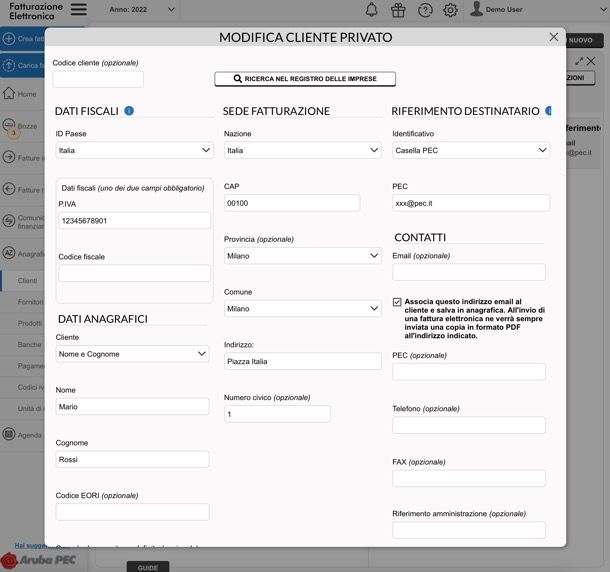The width and height of the screenshot is (610, 572).
Task: Click the P.IVA input field
Action: coord(135,221)
